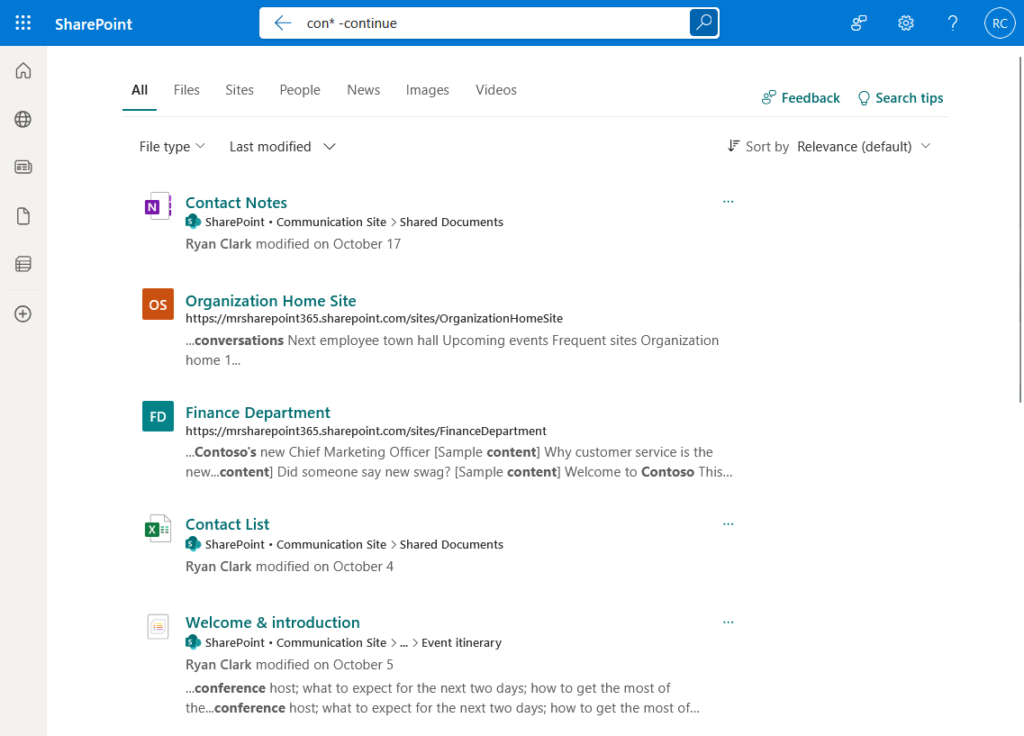
Task: Click Communication Site under Welcome & introduction
Action: pyautogui.click(x=331, y=643)
